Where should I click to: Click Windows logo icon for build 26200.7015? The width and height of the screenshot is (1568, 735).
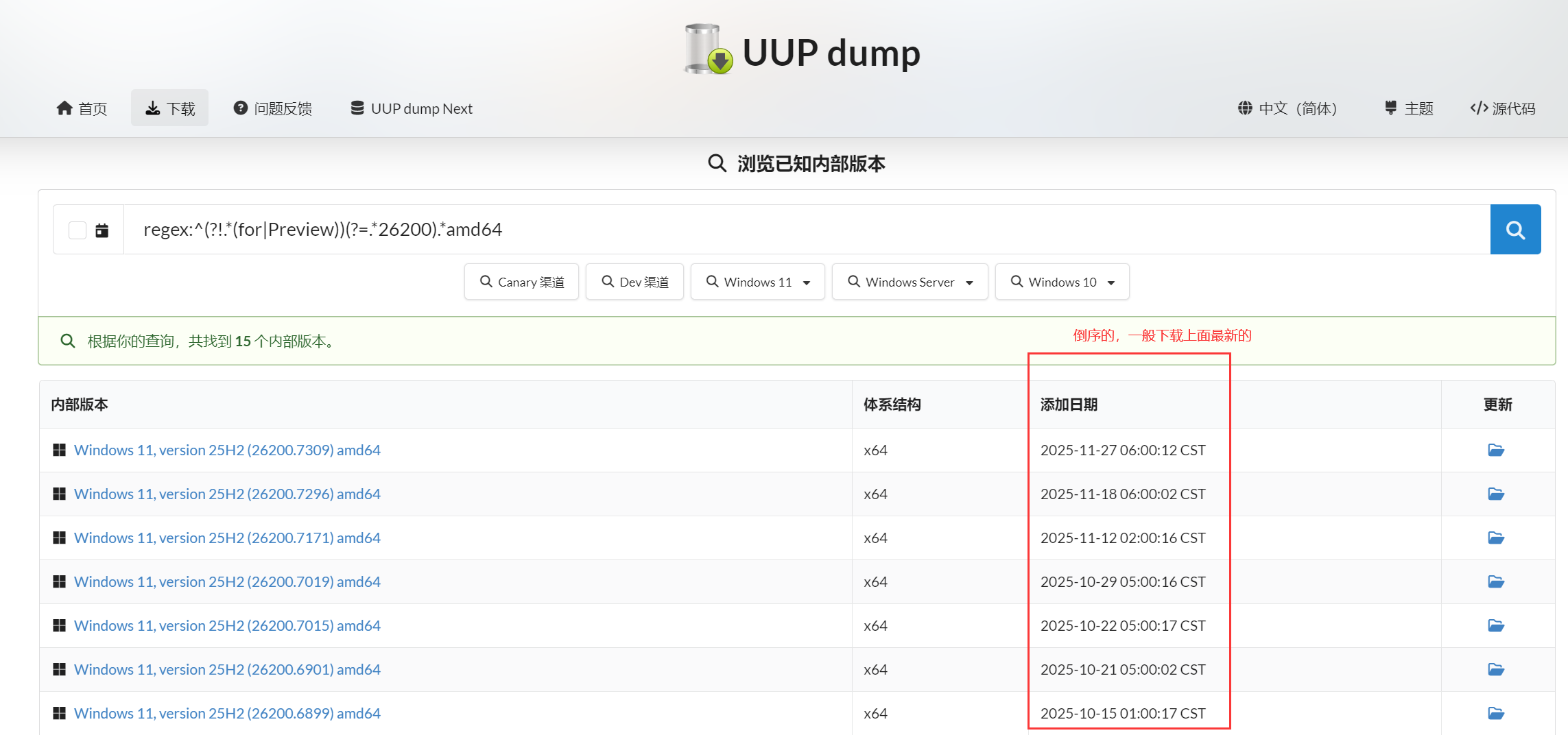[60, 625]
